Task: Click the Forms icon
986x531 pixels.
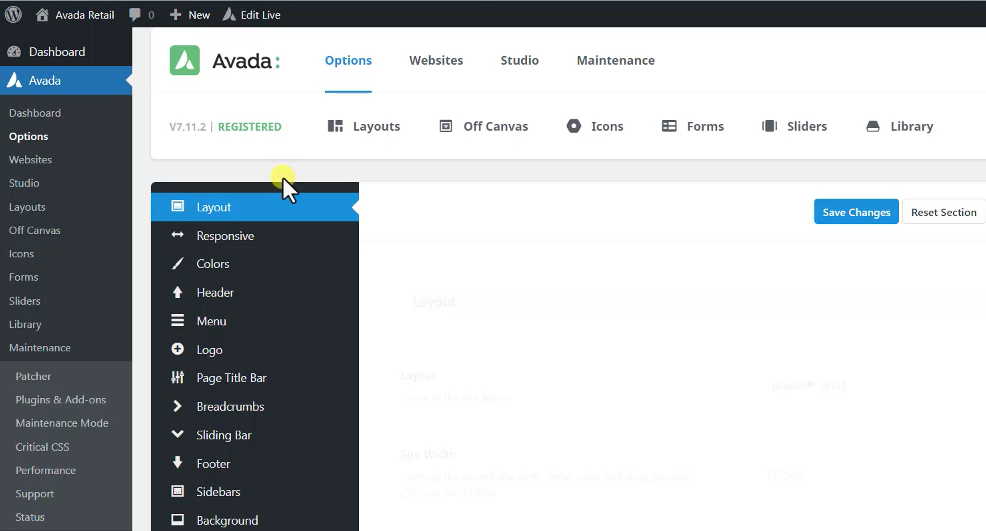Action: 670,126
